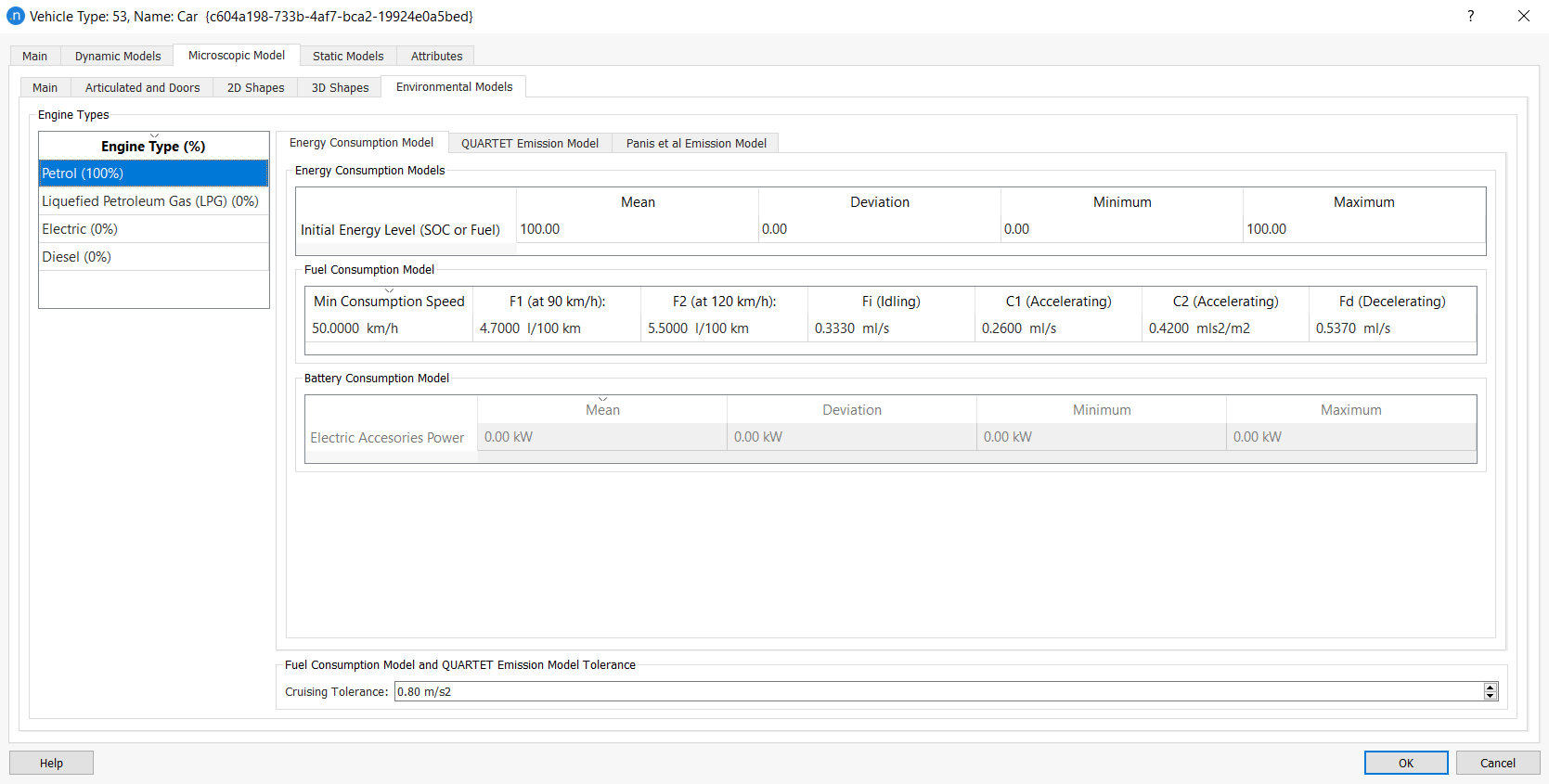Screen dimensions: 1549x784
Task: Select the Electric (0%) engine type
Action: click(x=153, y=229)
